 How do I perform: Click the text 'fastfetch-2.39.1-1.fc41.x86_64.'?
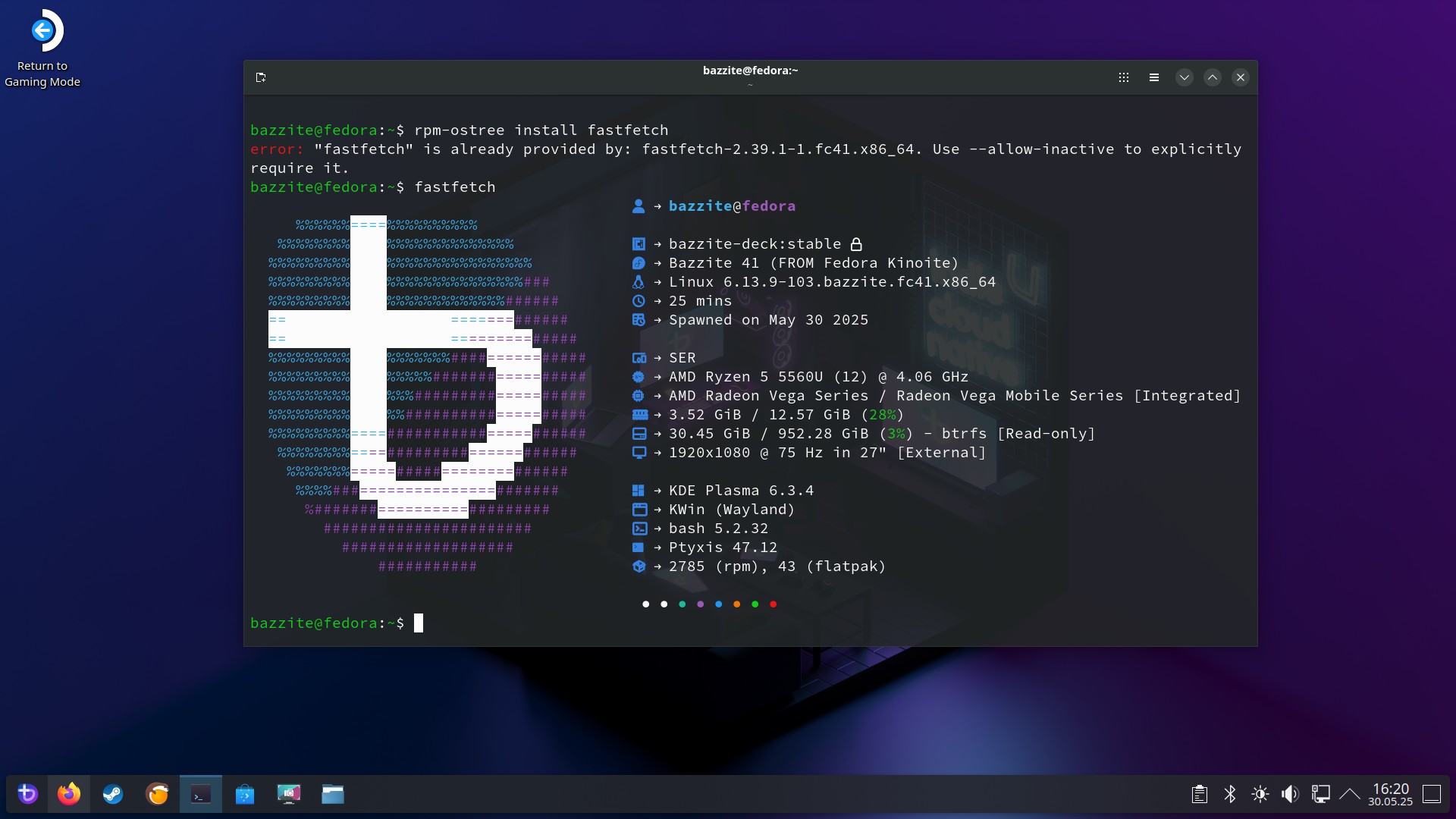pos(782,149)
